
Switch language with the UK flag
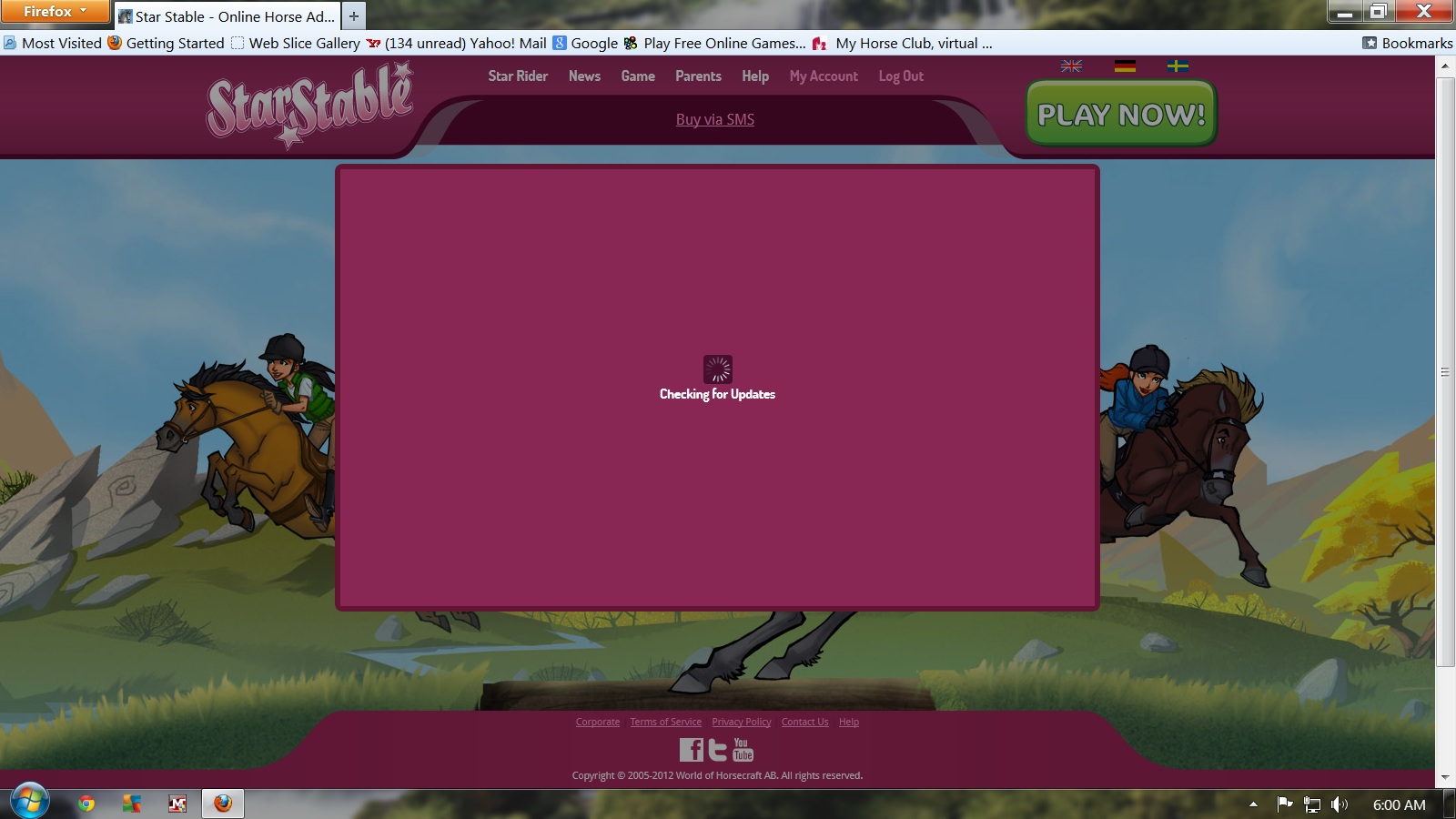coord(1071,66)
